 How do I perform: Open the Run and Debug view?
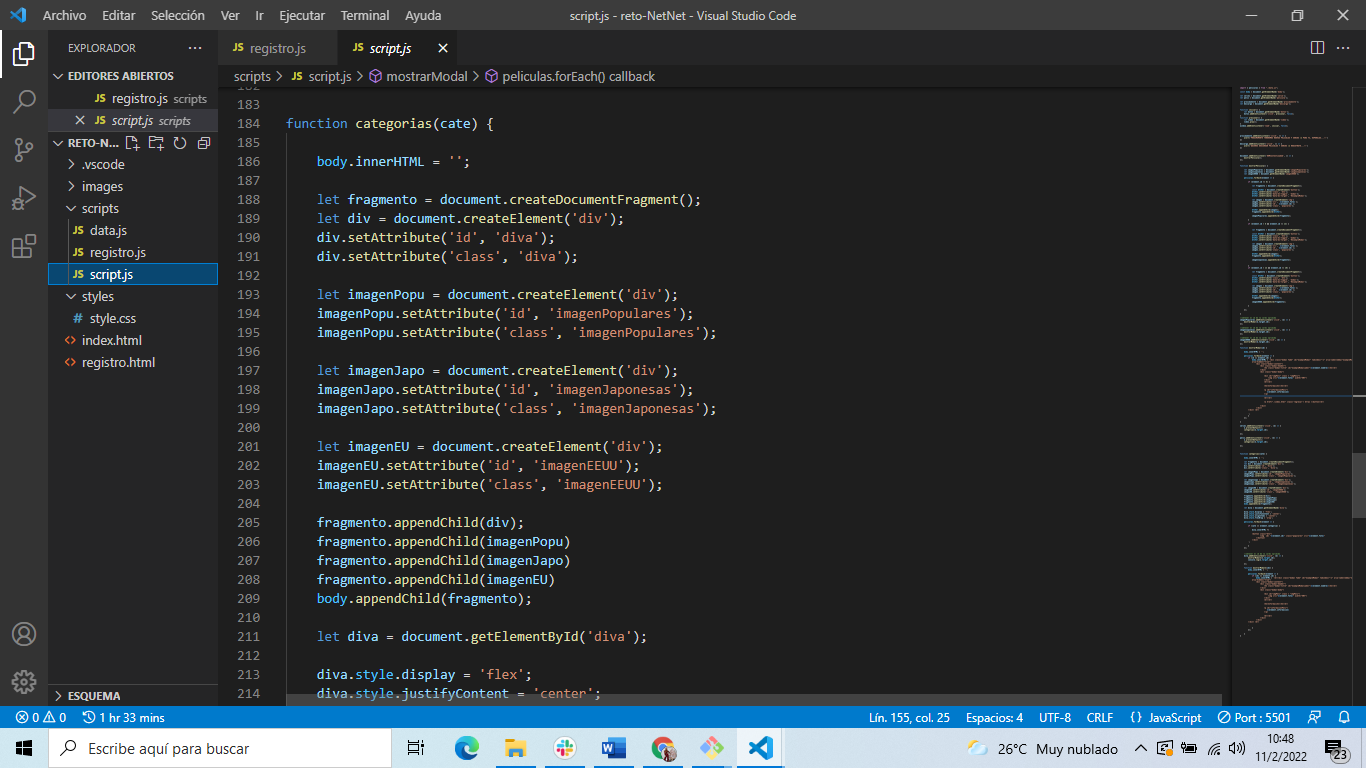pos(24,198)
